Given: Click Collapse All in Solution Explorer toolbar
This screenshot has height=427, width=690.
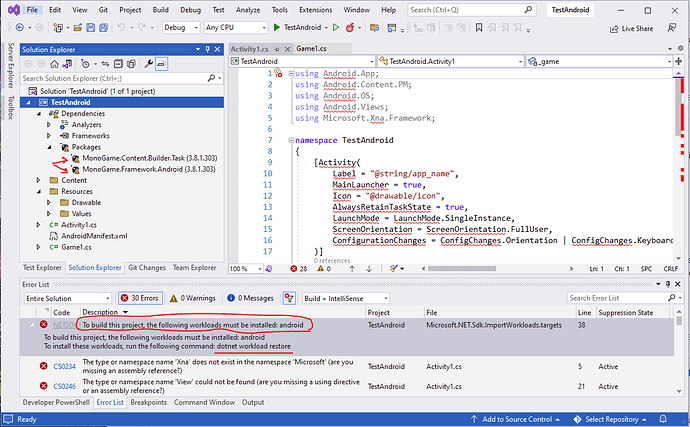Looking at the screenshot, I should point(118,64).
